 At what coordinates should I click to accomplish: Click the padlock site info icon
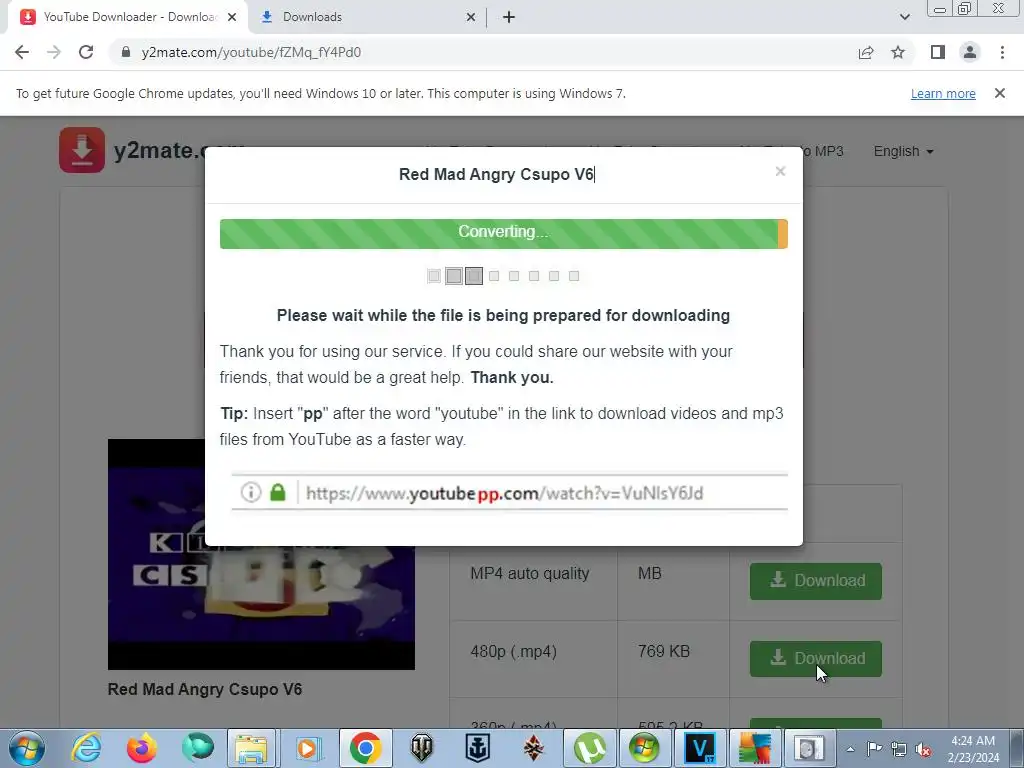(x=126, y=52)
